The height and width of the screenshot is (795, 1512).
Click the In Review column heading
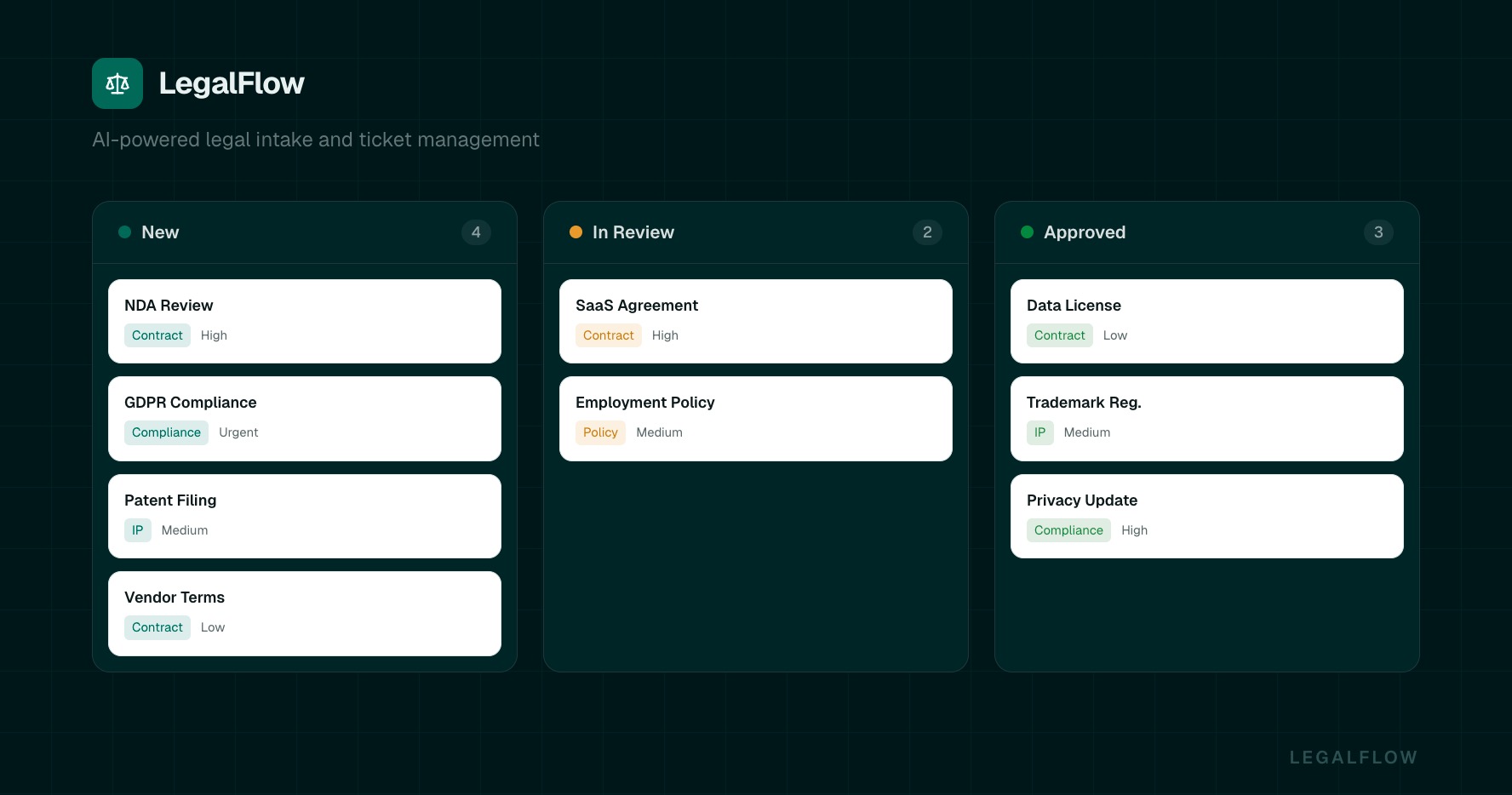pos(633,232)
